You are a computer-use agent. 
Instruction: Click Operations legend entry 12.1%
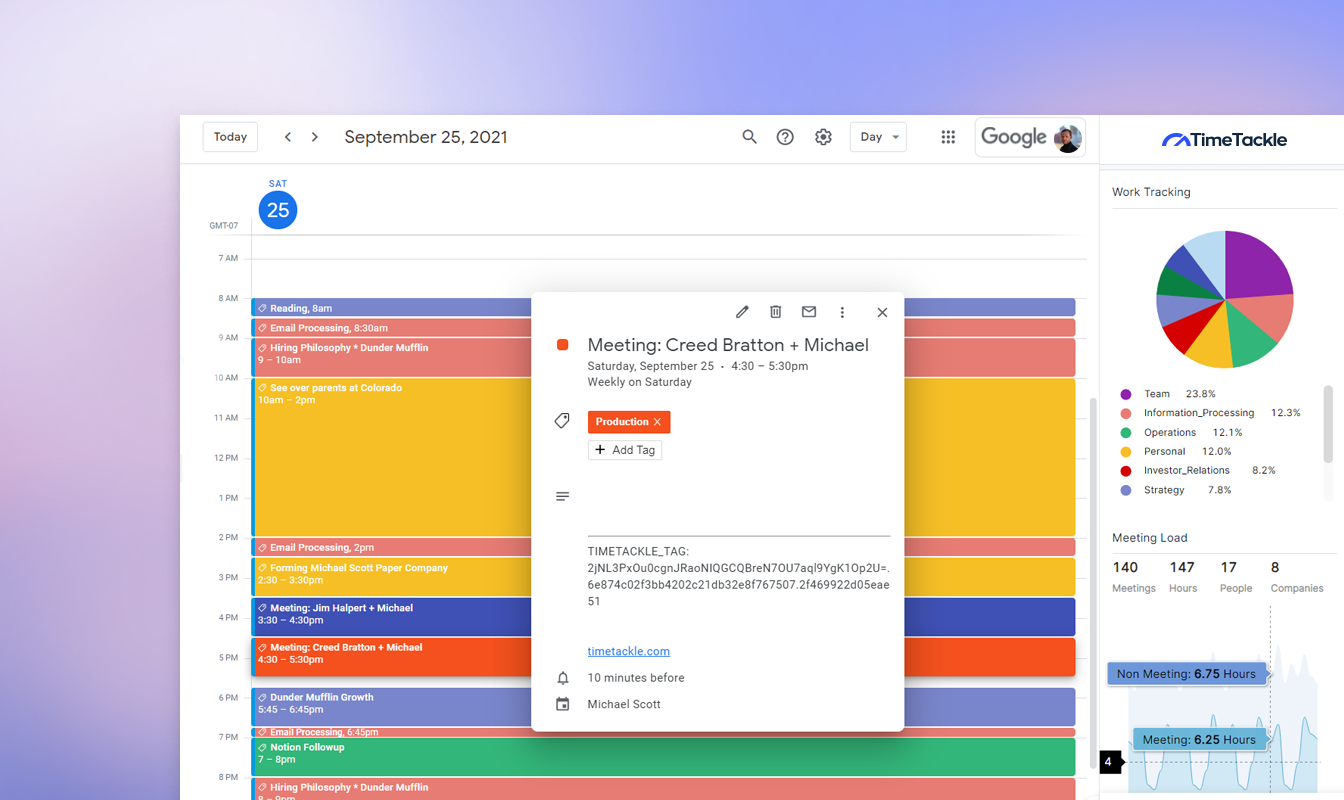point(1181,432)
